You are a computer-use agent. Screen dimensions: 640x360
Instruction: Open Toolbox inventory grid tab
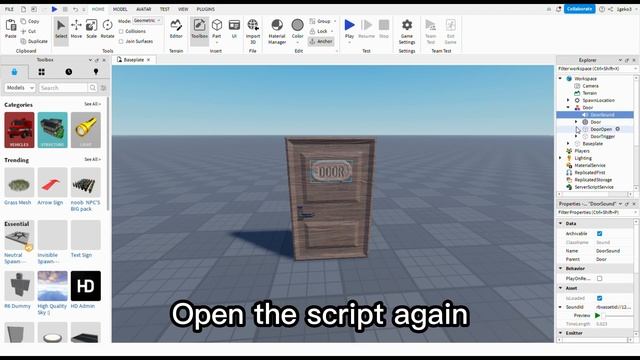41,72
